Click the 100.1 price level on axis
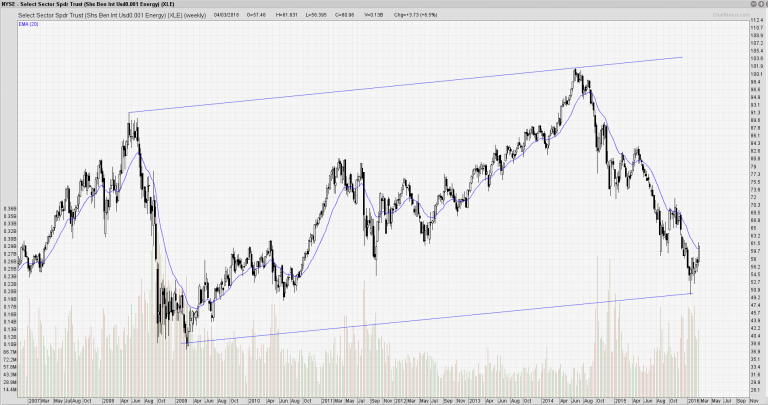 click(757, 74)
